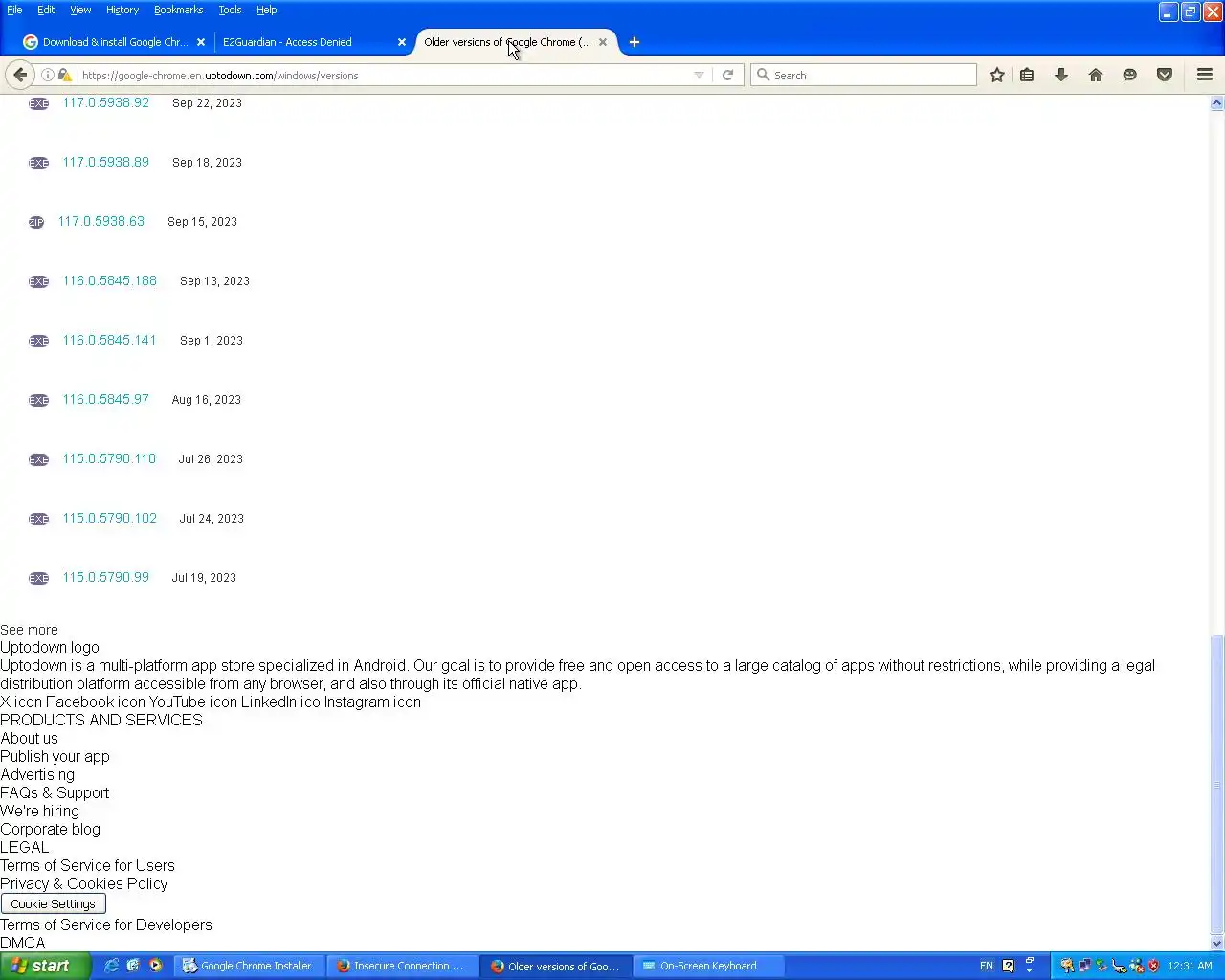The height and width of the screenshot is (980, 1225).
Task: Expand the address bar history dropdown
Action: point(699,75)
